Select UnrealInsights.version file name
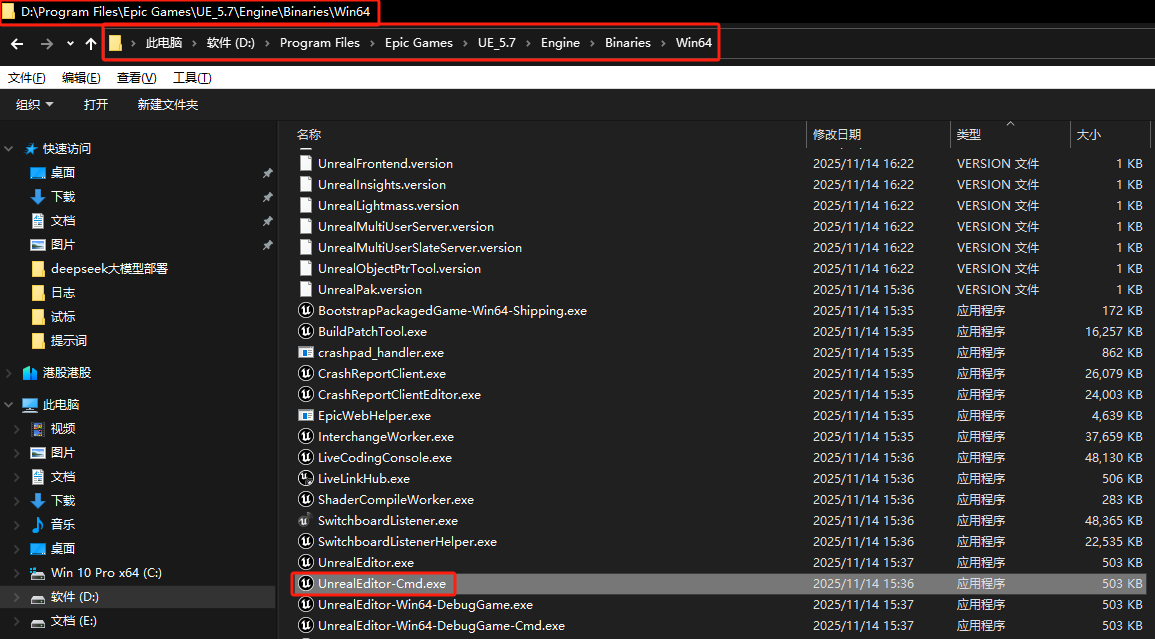 tap(382, 185)
